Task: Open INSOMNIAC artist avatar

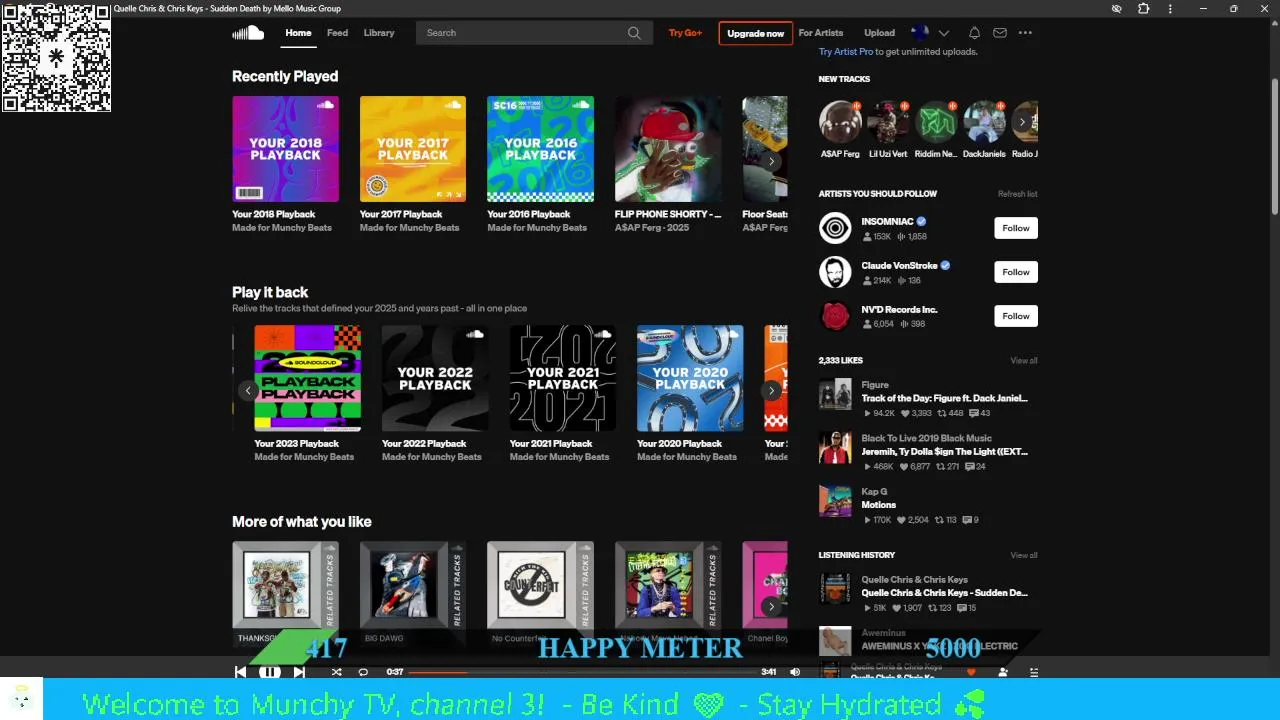Action: click(835, 228)
